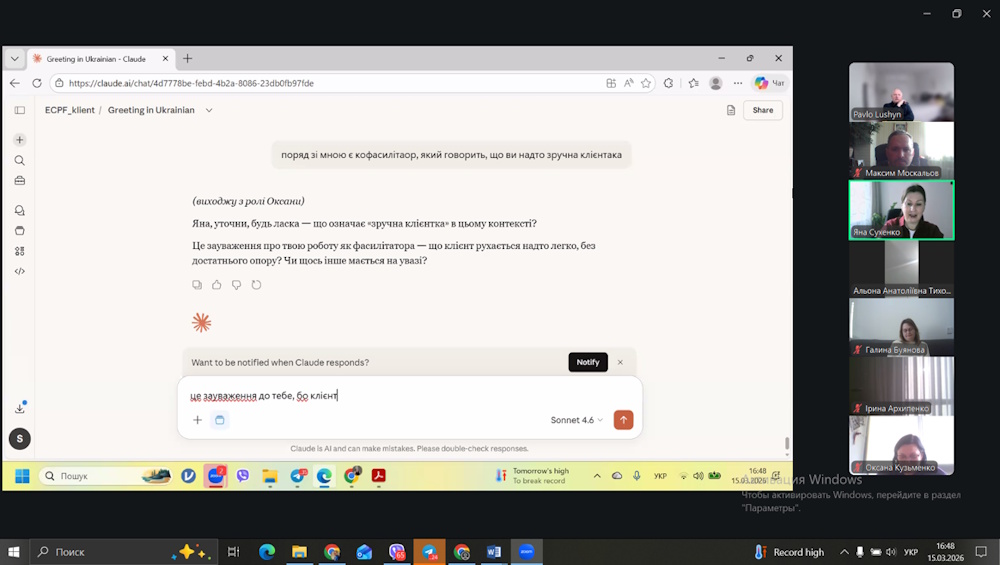Screen dimensions: 1000x565
Task: Send the message with the orange arrow button
Action: [623, 420]
